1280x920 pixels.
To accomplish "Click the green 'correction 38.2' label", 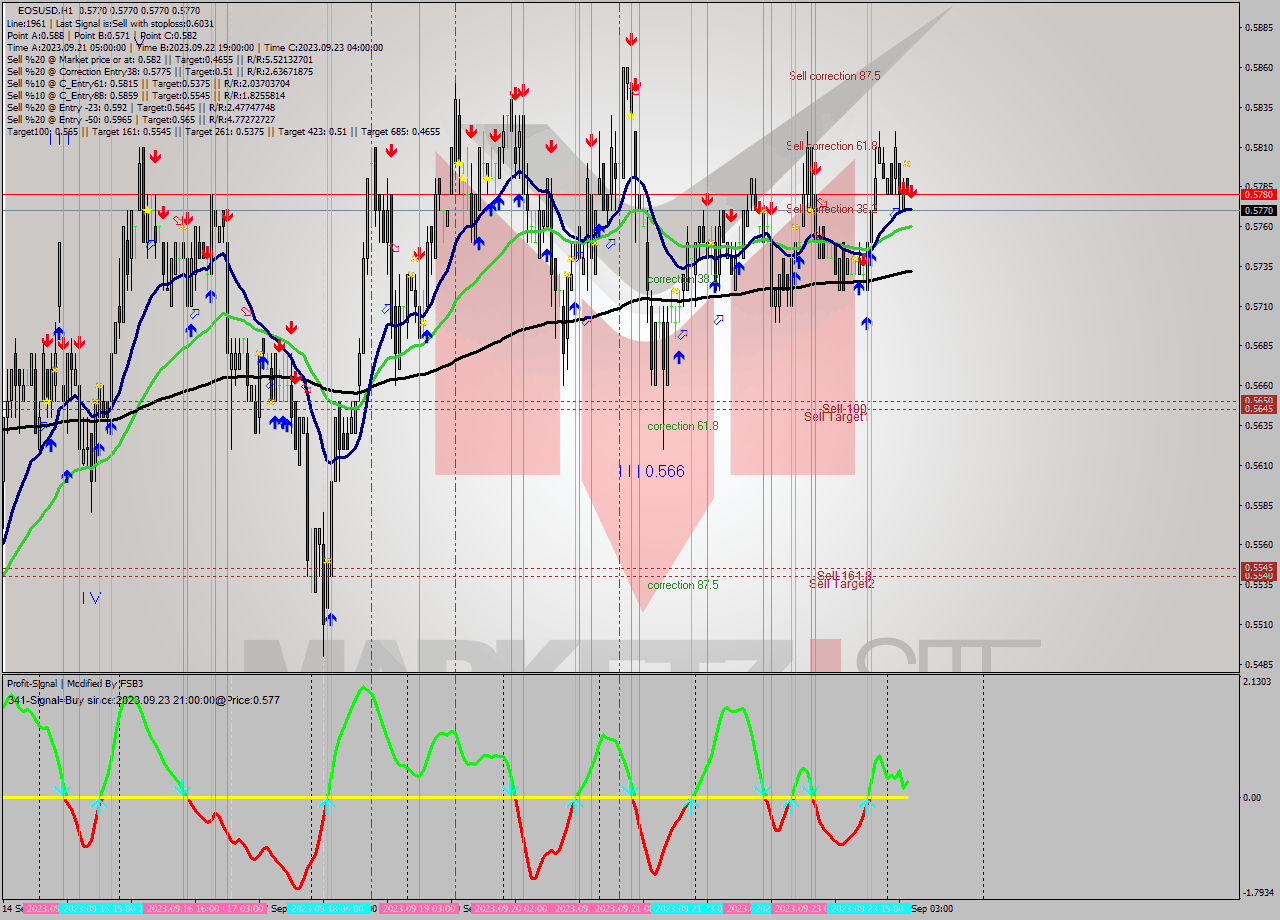I will tap(682, 279).
